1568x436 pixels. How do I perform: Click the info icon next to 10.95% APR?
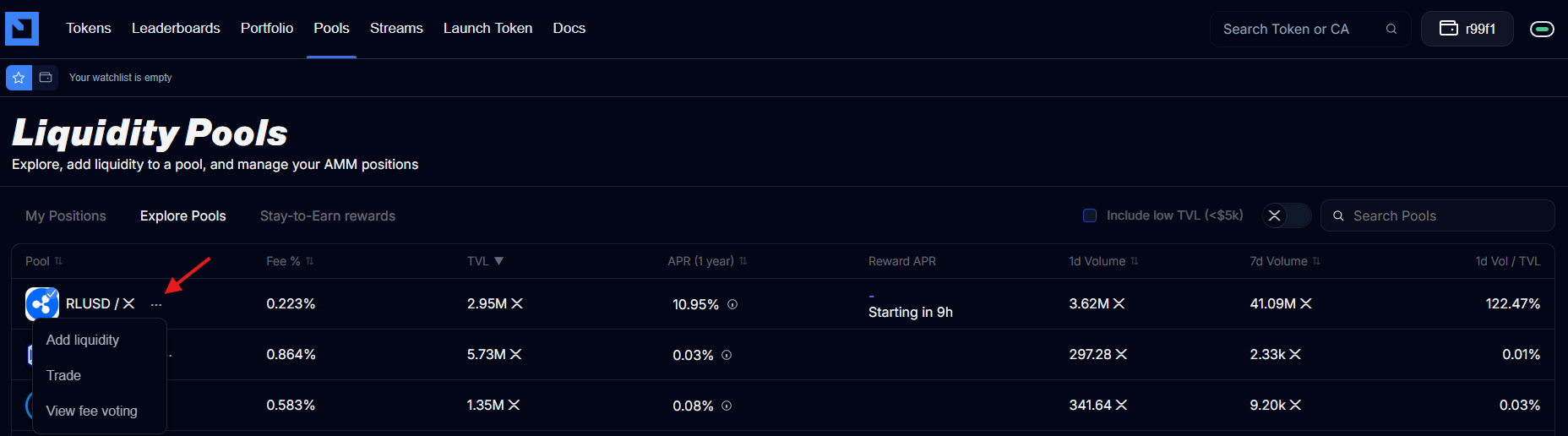[x=732, y=304]
